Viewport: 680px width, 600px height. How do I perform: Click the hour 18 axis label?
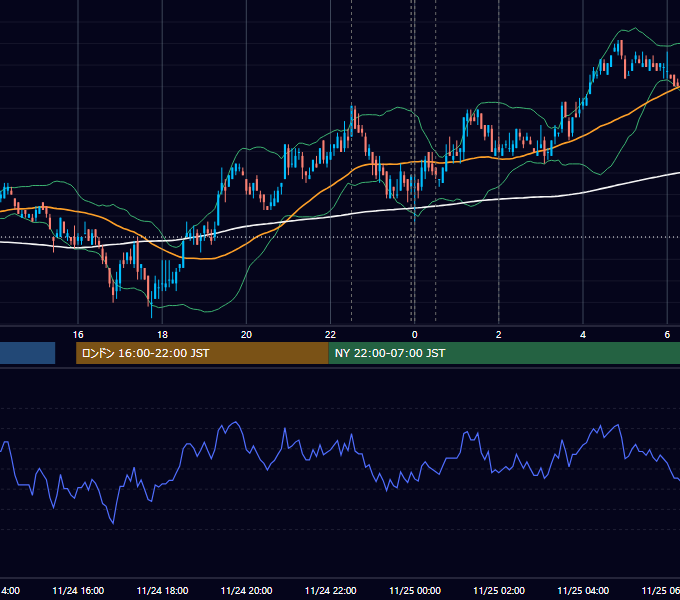tap(162, 334)
